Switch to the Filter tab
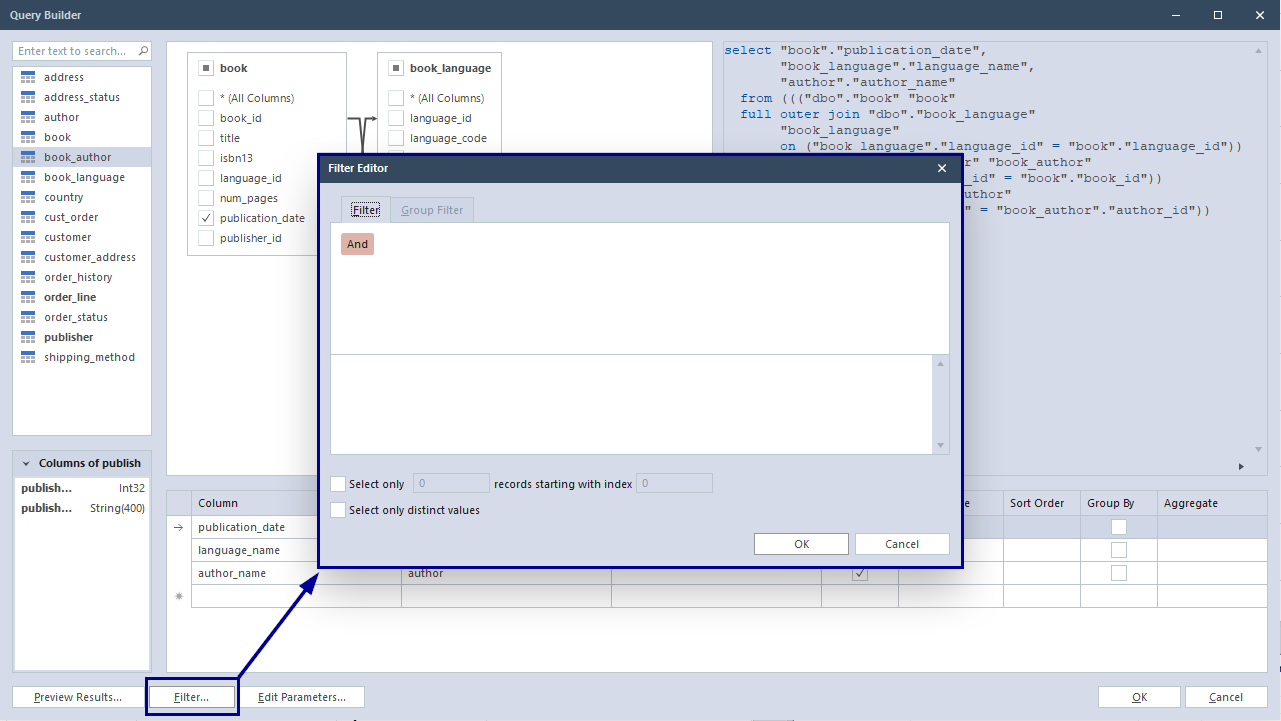The image size is (1281, 721). pos(366,210)
